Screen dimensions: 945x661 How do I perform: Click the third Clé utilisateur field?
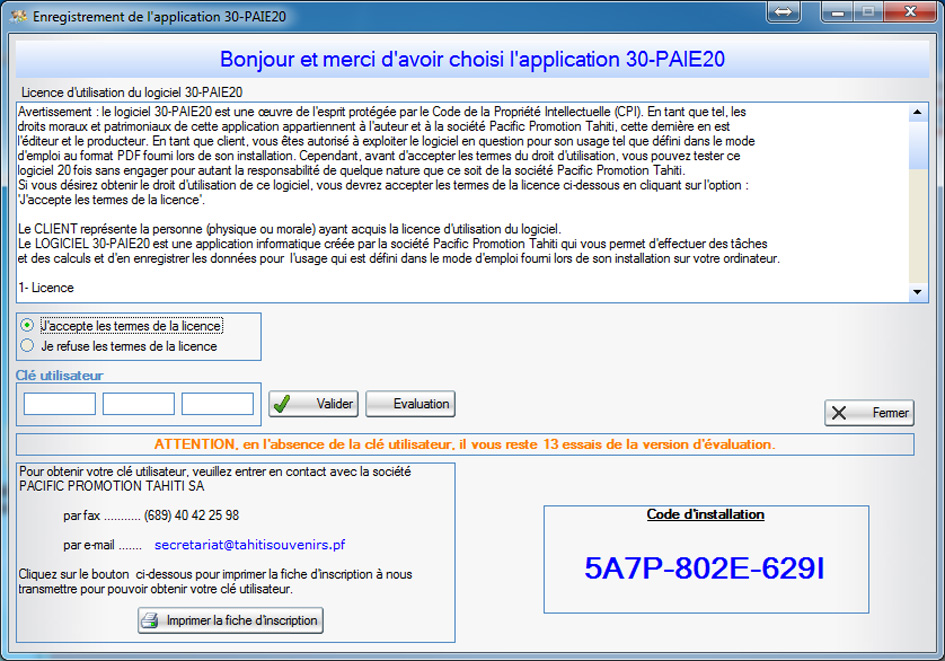(218, 404)
